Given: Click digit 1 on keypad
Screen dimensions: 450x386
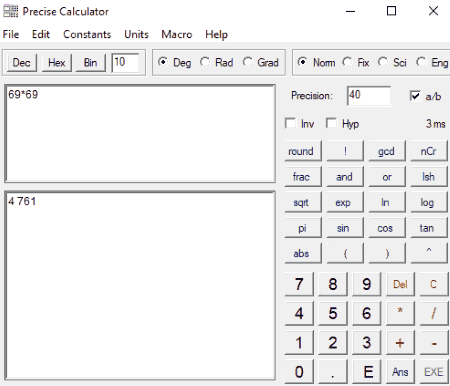Looking at the screenshot, I should point(299,343).
